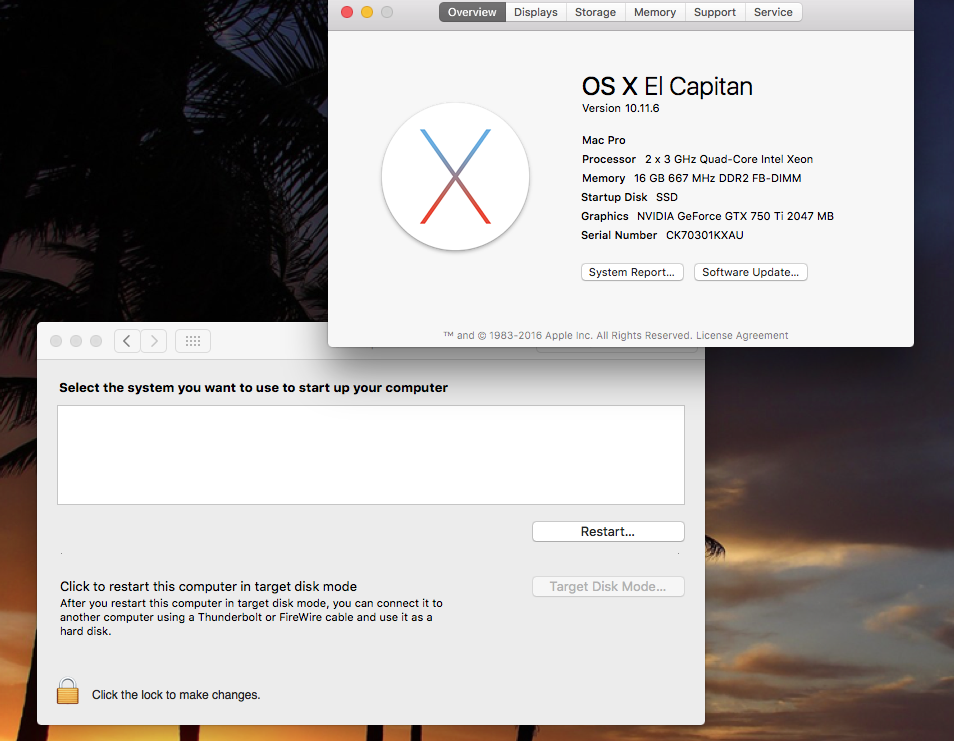The height and width of the screenshot is (741, 954).
Task: Click the 'Mac Pro' model name
Action: tap(604, 140)
